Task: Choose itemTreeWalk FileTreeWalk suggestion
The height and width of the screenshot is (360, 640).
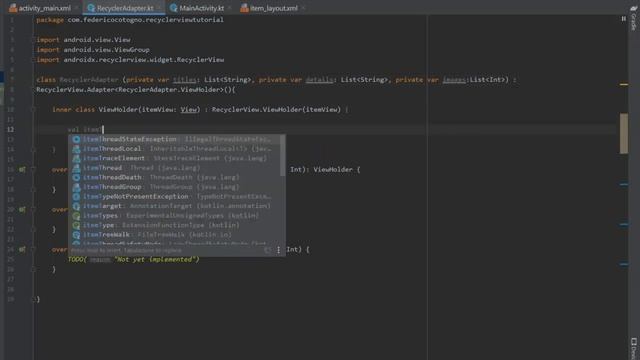Action: tap(174, 234)
